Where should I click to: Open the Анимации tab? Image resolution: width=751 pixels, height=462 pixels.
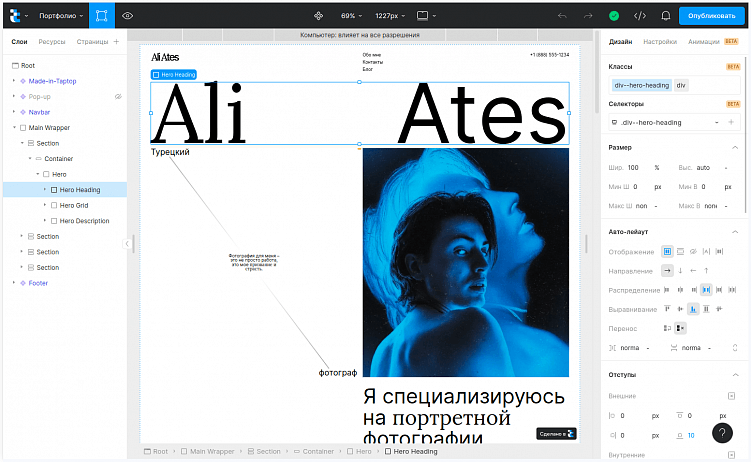(704, 42)
